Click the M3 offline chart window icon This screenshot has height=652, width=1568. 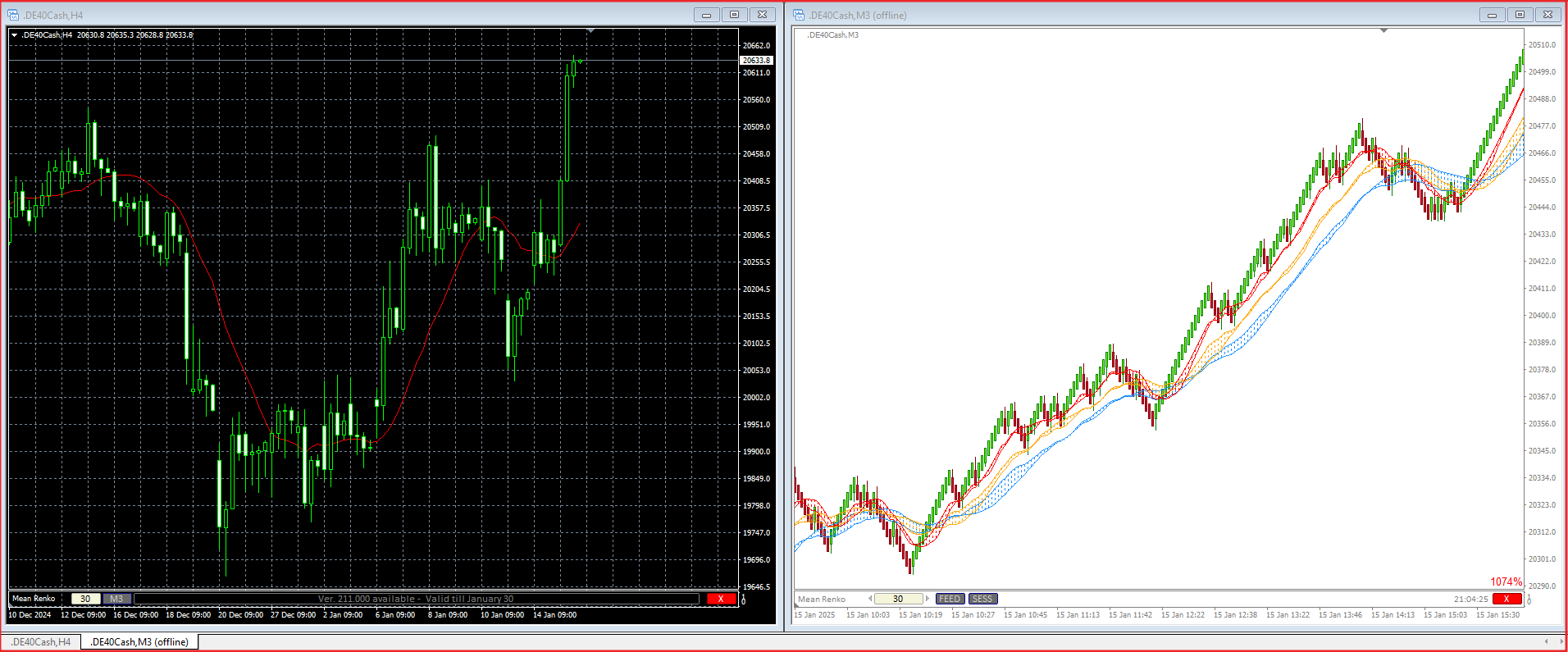click(799, 15)
